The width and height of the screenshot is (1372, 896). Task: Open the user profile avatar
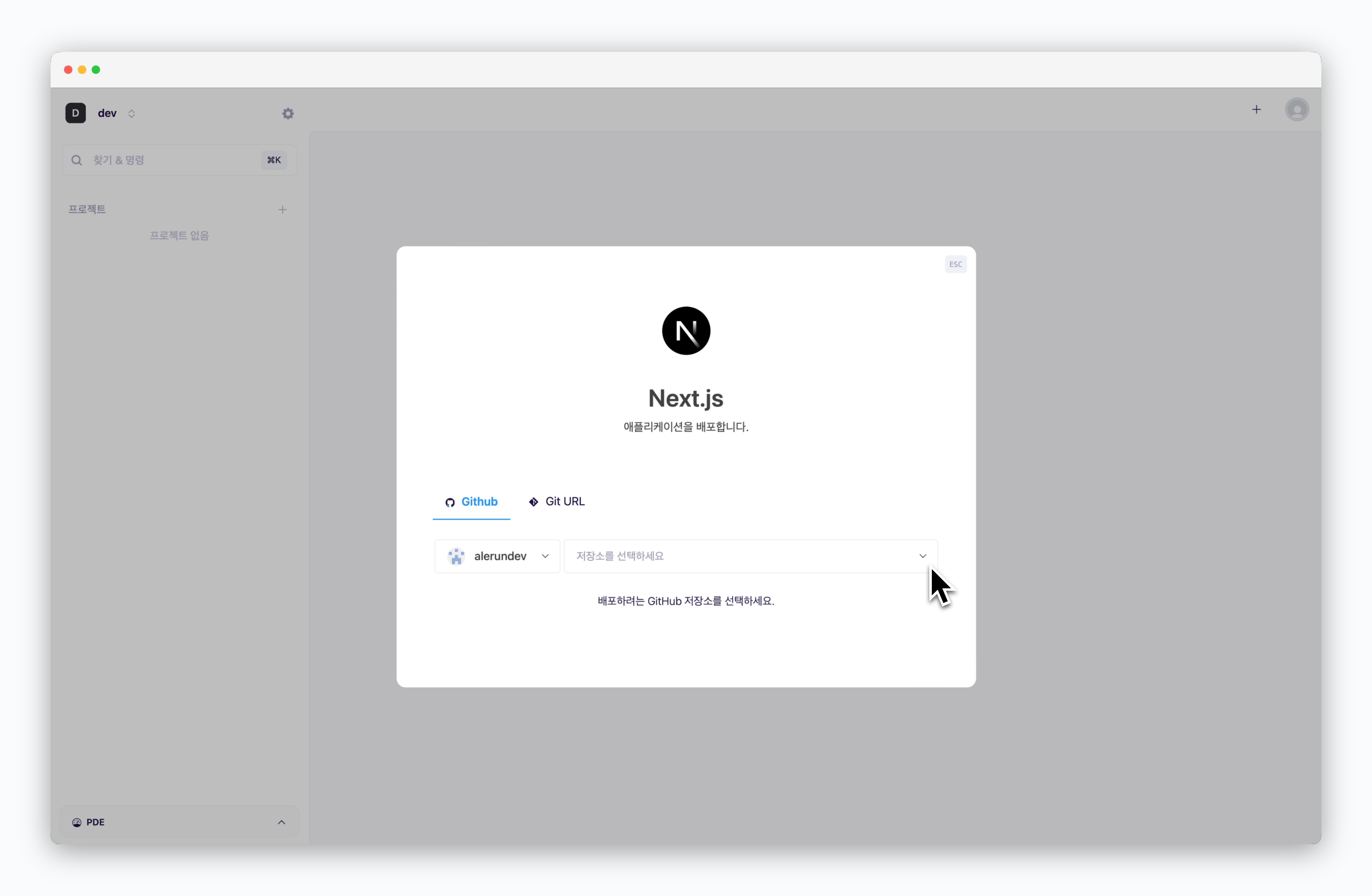pos(1296,110)
